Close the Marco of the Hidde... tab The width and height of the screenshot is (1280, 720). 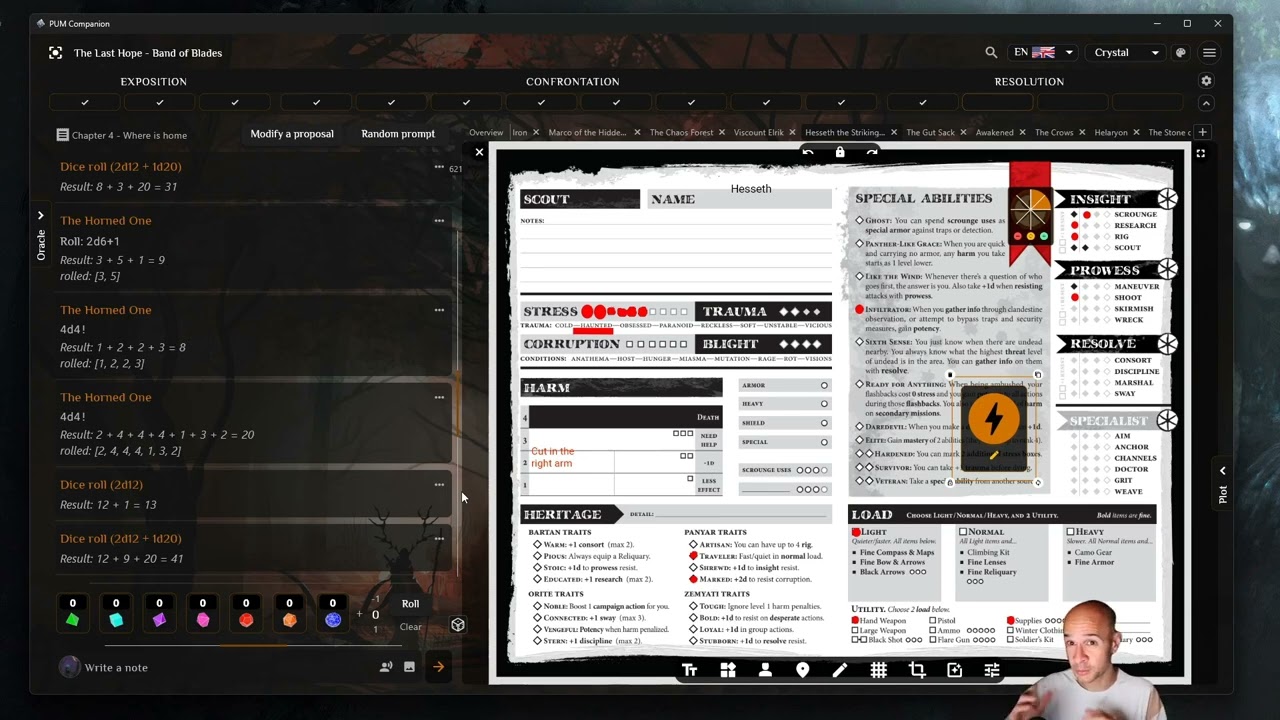(637, 133)
